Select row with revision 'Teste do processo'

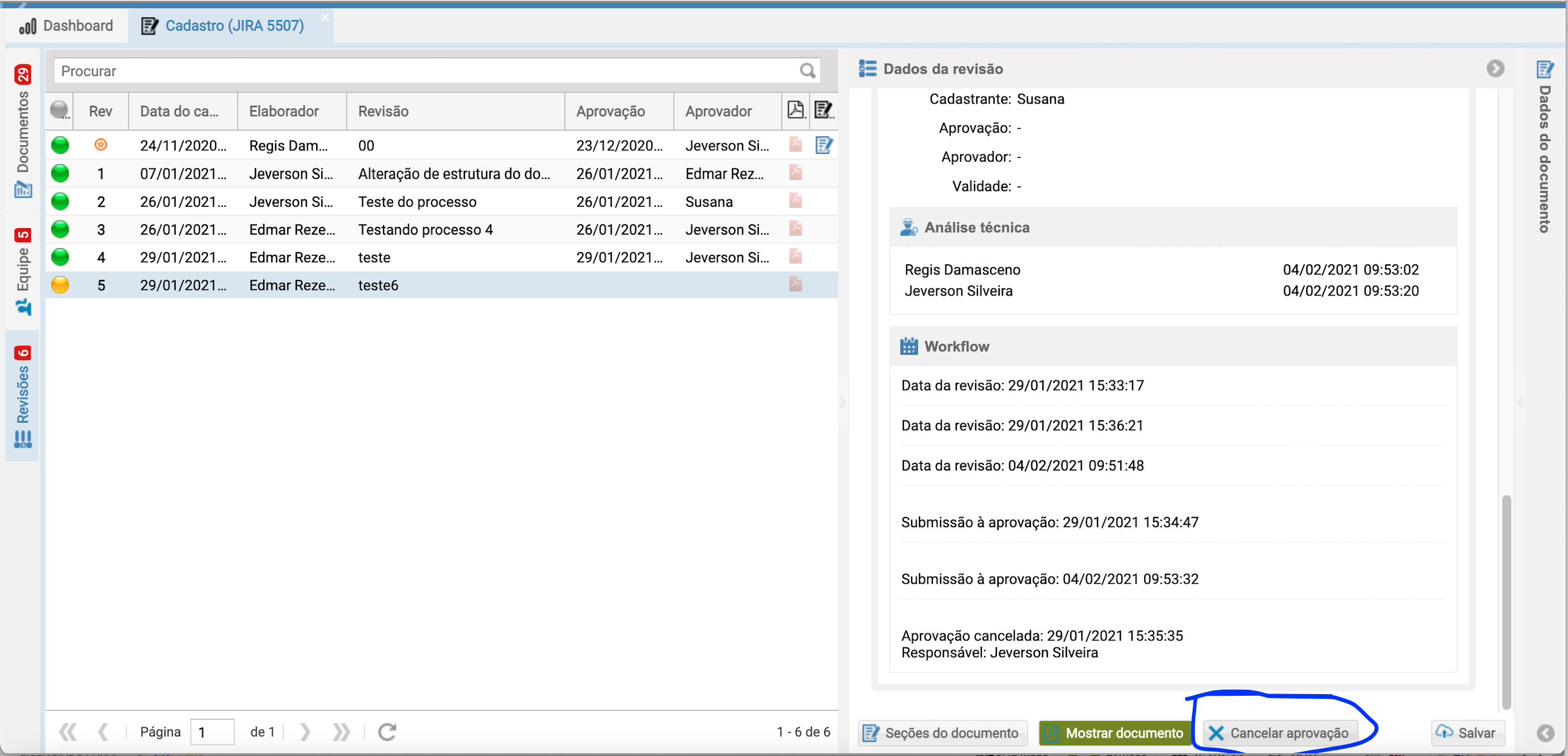pos(442,201)
